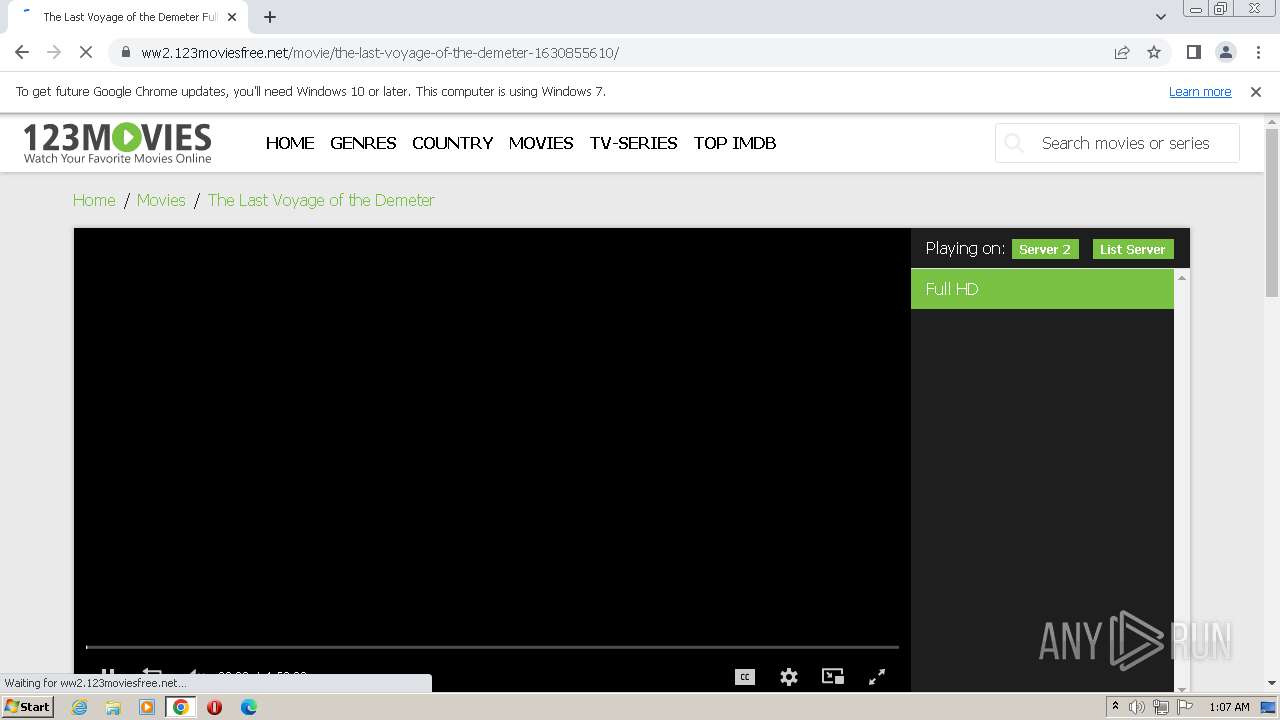
Task: Open Windows Media Player from the taskbar
Action: (147, 707)
